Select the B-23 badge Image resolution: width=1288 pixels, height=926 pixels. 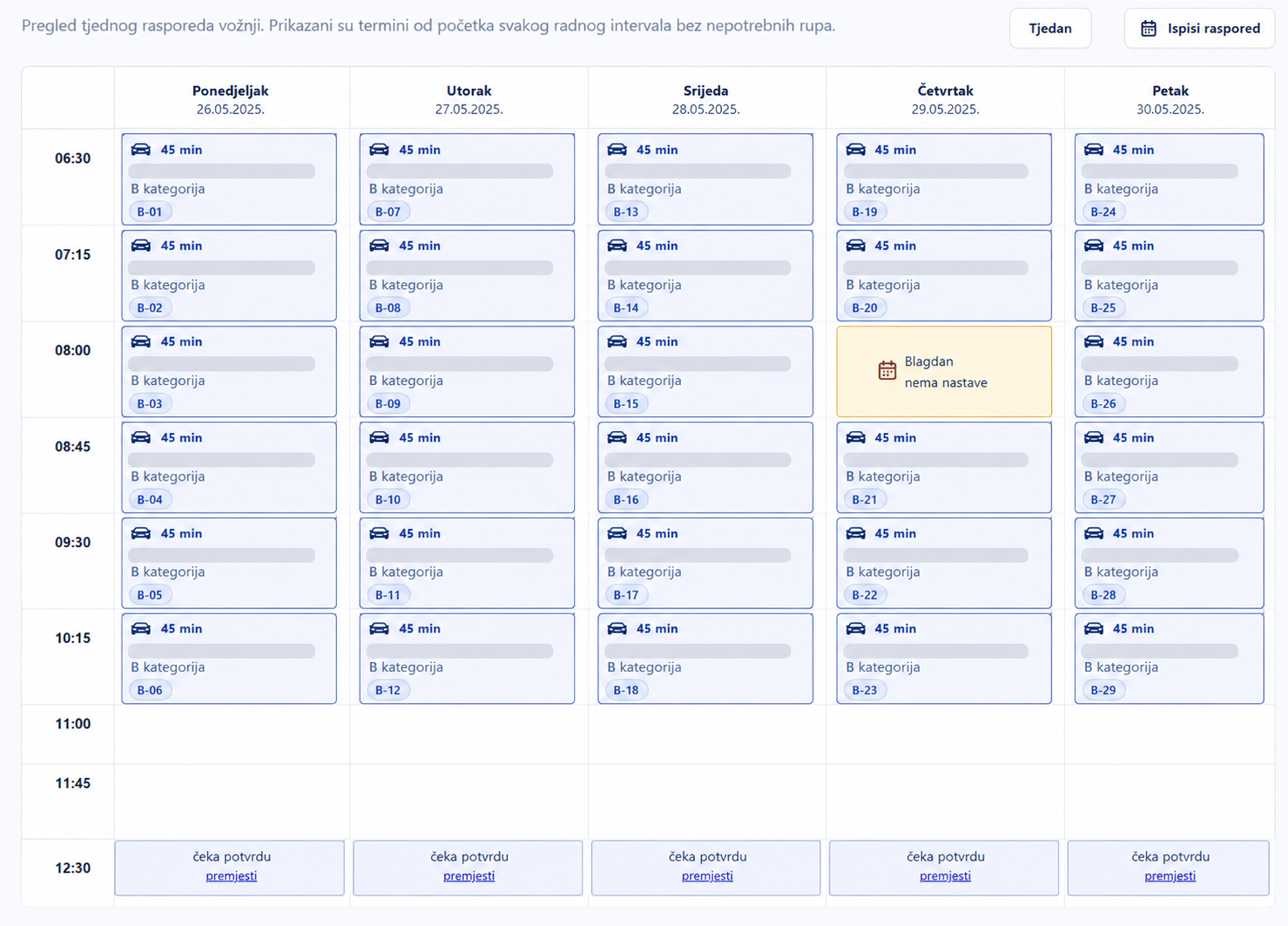point(865,690)
